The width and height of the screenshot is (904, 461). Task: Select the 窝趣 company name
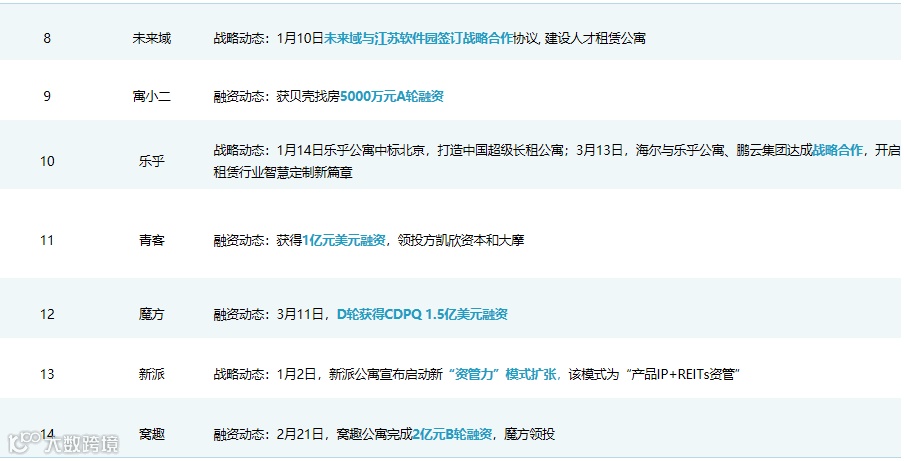[x=152, y=434]
